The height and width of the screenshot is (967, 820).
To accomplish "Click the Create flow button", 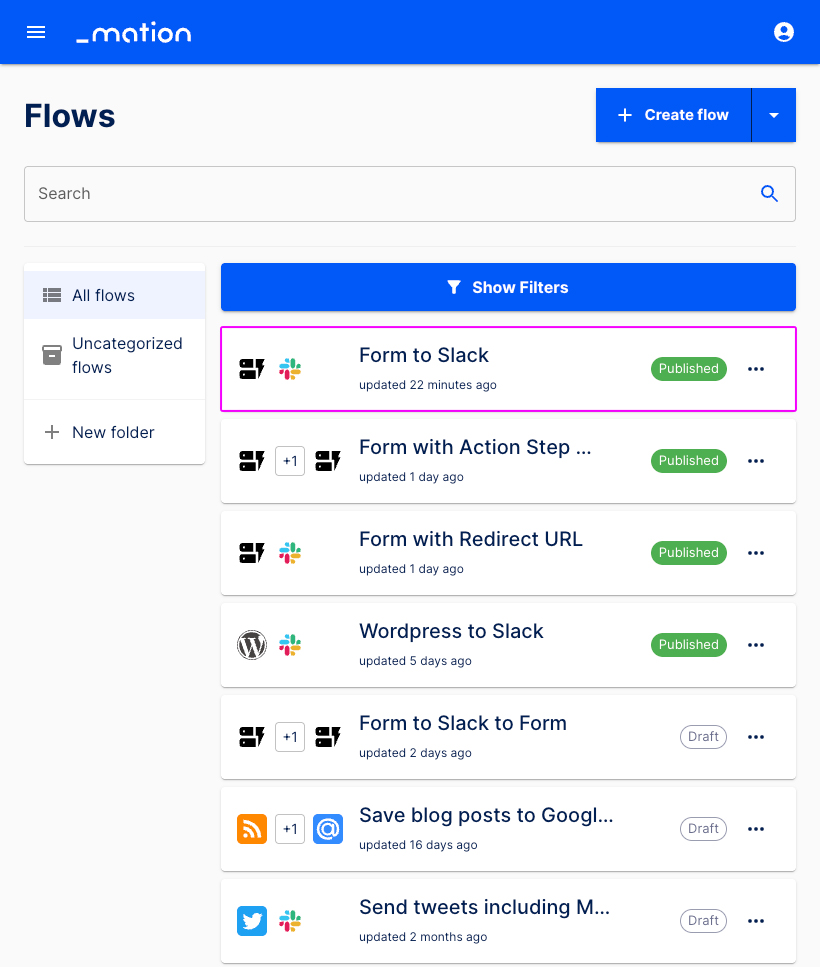I will [673, 115].
